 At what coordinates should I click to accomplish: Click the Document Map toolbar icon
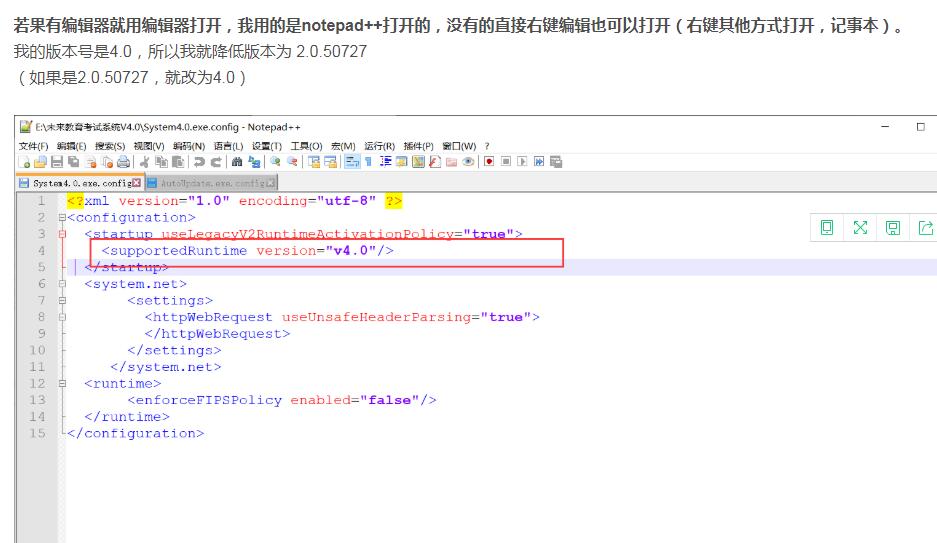(418, 162)
